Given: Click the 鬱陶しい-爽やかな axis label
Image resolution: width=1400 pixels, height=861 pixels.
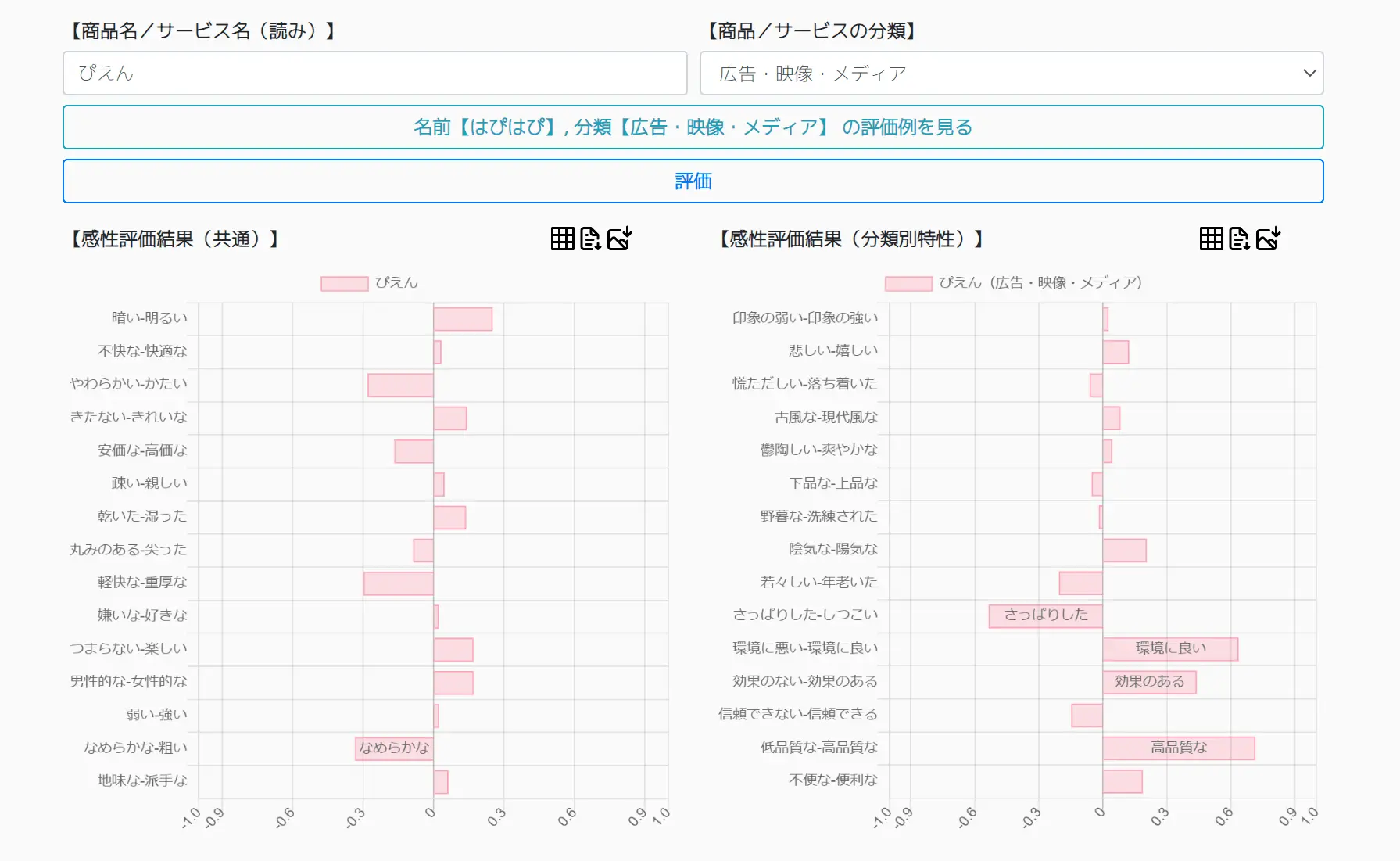Looking at the screenshot, I should point(818,450).
